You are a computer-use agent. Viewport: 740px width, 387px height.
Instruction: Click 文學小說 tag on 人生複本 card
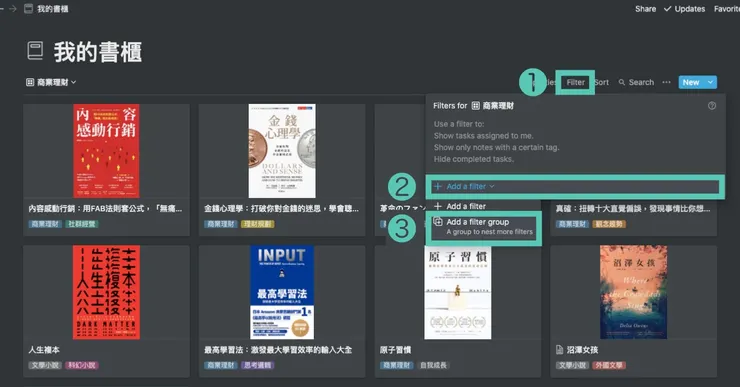click(45, 365)
